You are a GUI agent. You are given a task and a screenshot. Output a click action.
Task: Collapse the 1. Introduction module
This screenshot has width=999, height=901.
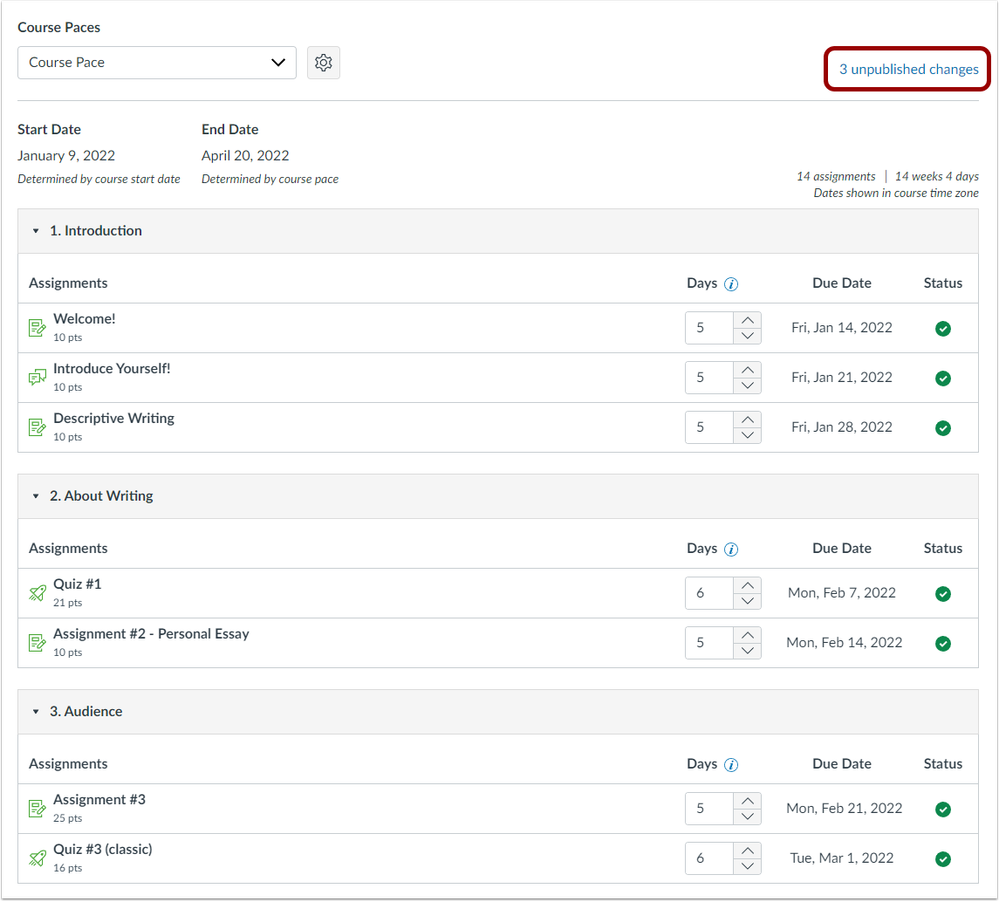pos(36,231)
